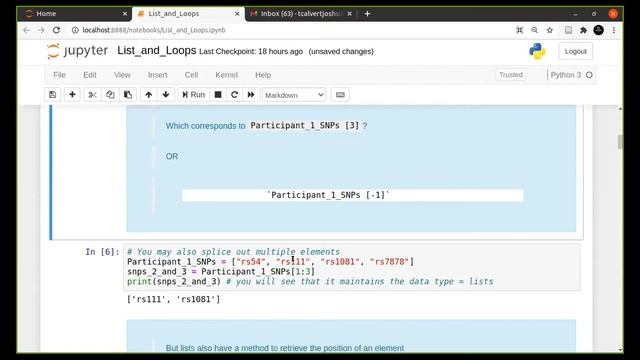Open the browser profile avatar

pyautogui.click(x=598, y=30)
